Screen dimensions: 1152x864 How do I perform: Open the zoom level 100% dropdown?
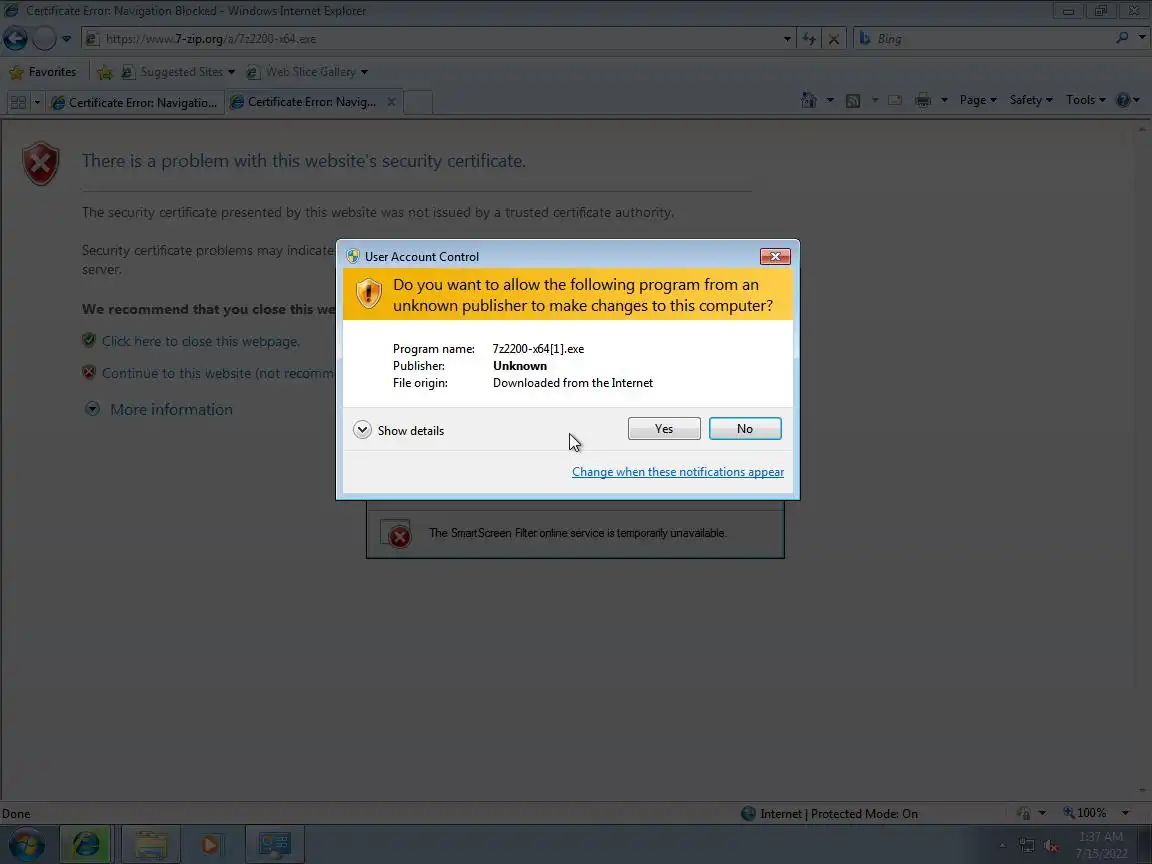(x=1125, y=813)
